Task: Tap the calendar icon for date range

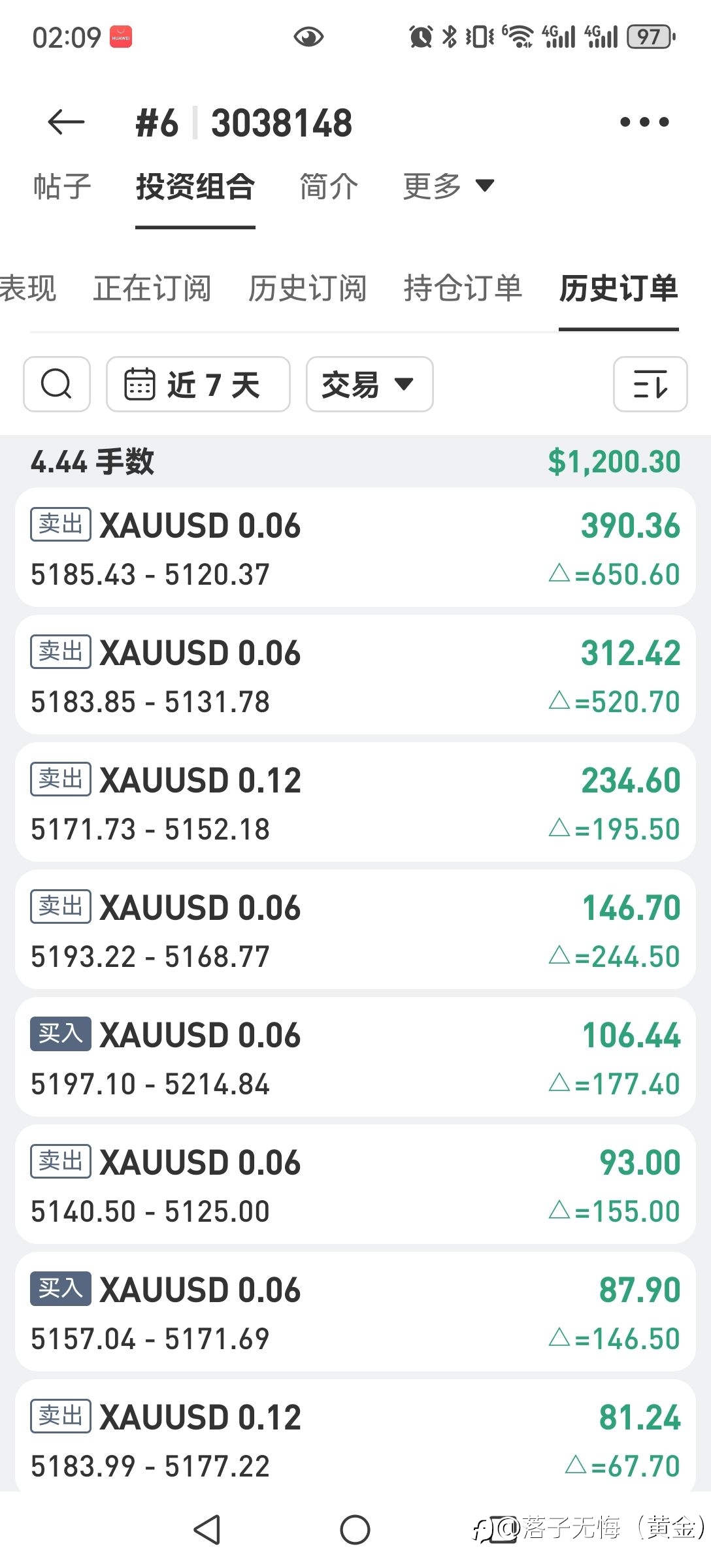Action: pyautogui.click(x=139, y=384)
